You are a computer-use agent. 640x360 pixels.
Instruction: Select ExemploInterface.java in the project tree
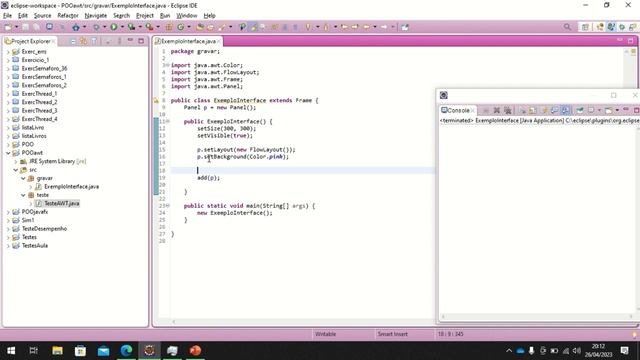point(71,187)
